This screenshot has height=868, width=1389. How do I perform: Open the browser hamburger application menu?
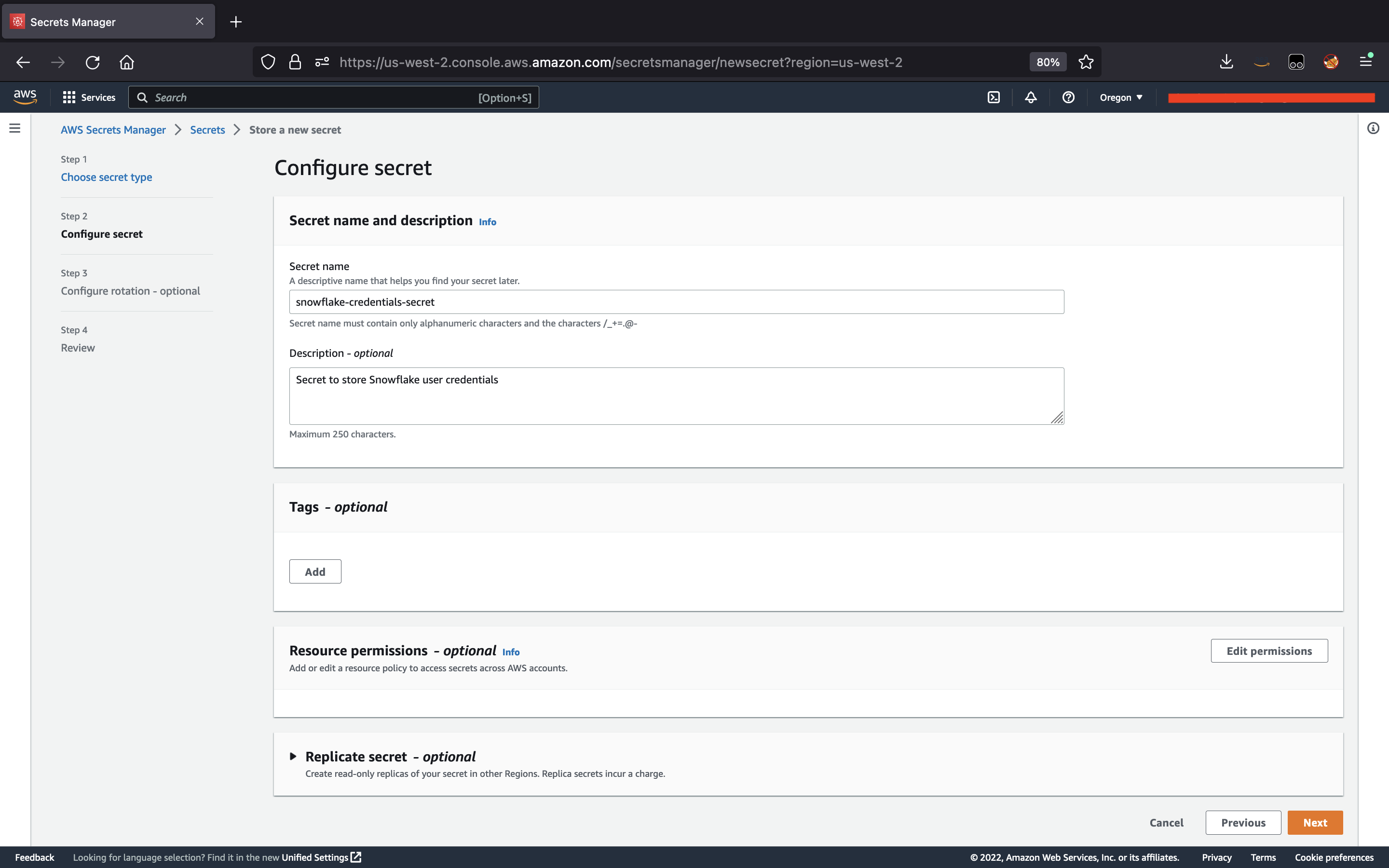[x=1366, y=61]
